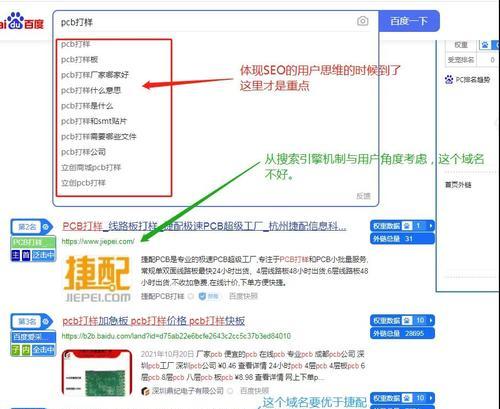Select suggestion pcb打样需要哪些文件
The image size is (500, 409).
tap(98, 137)
